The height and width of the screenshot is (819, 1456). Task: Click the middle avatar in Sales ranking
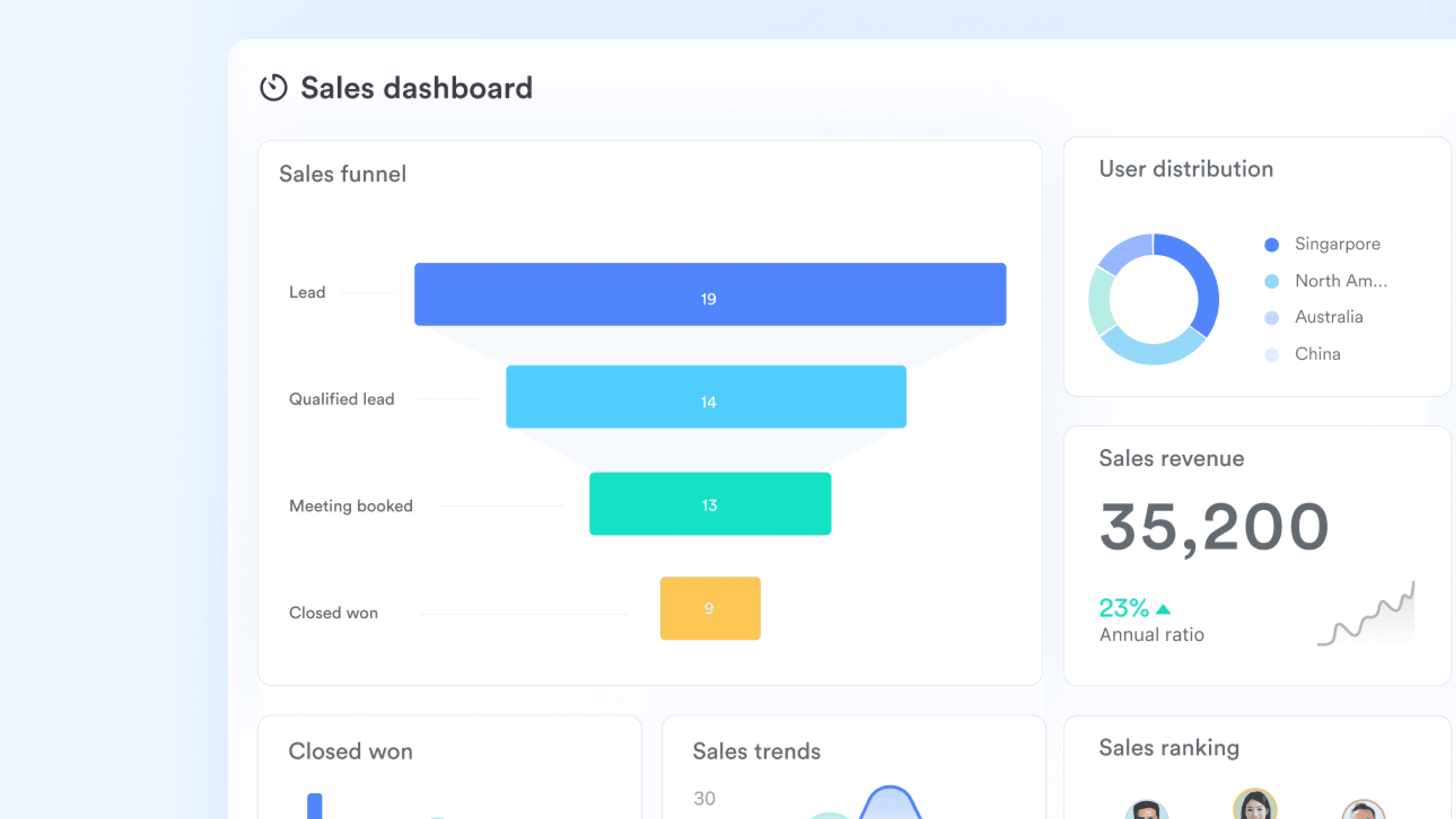pyautogui.click(x=1255, y=804)
